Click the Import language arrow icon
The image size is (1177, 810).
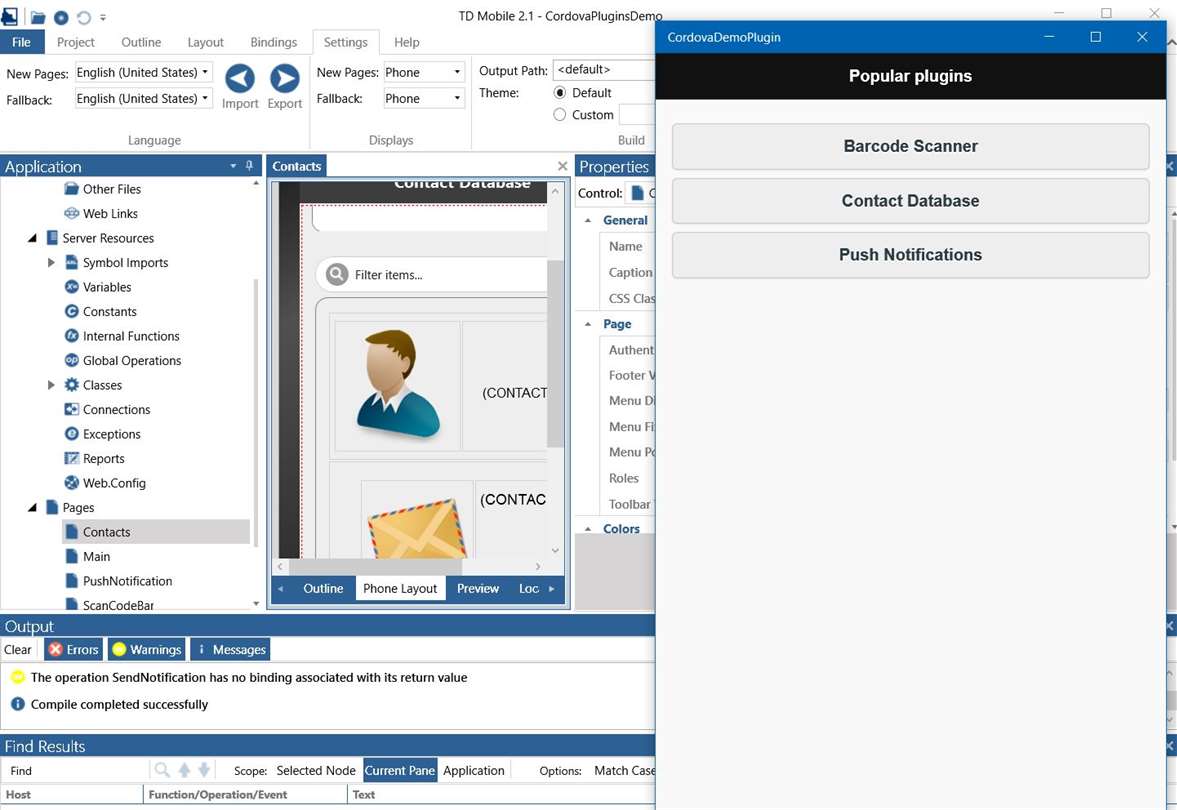coord(239,78)
